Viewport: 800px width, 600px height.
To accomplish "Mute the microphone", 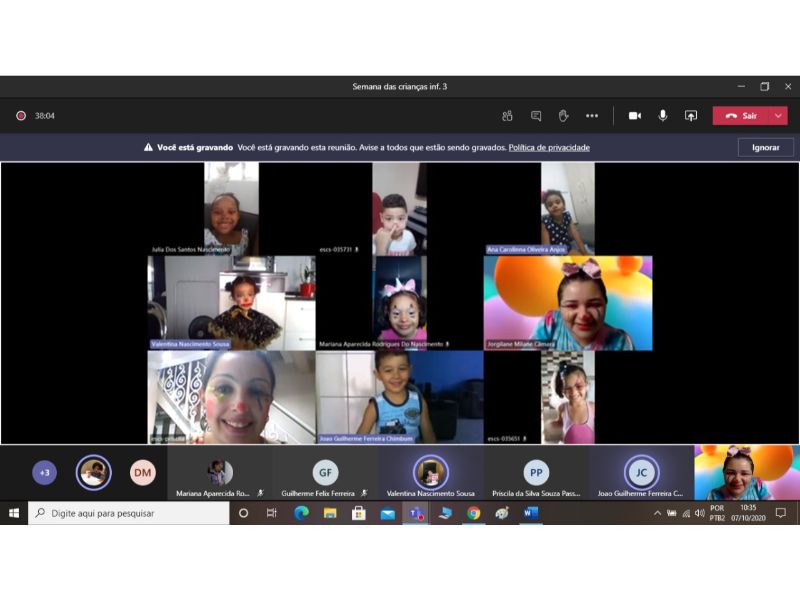I will [x=662, y=116].
